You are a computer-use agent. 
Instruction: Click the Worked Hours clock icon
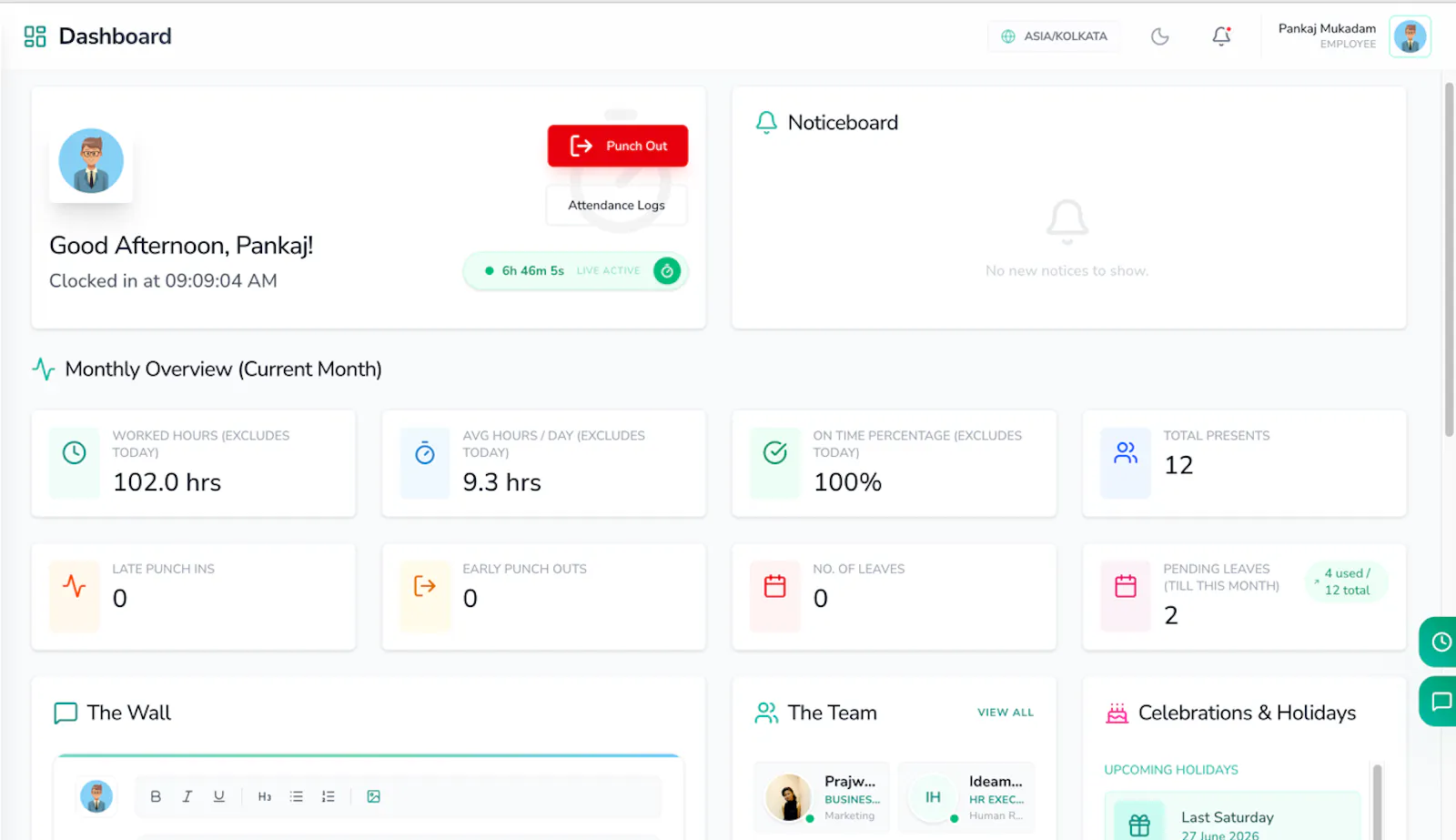(75, 452)
